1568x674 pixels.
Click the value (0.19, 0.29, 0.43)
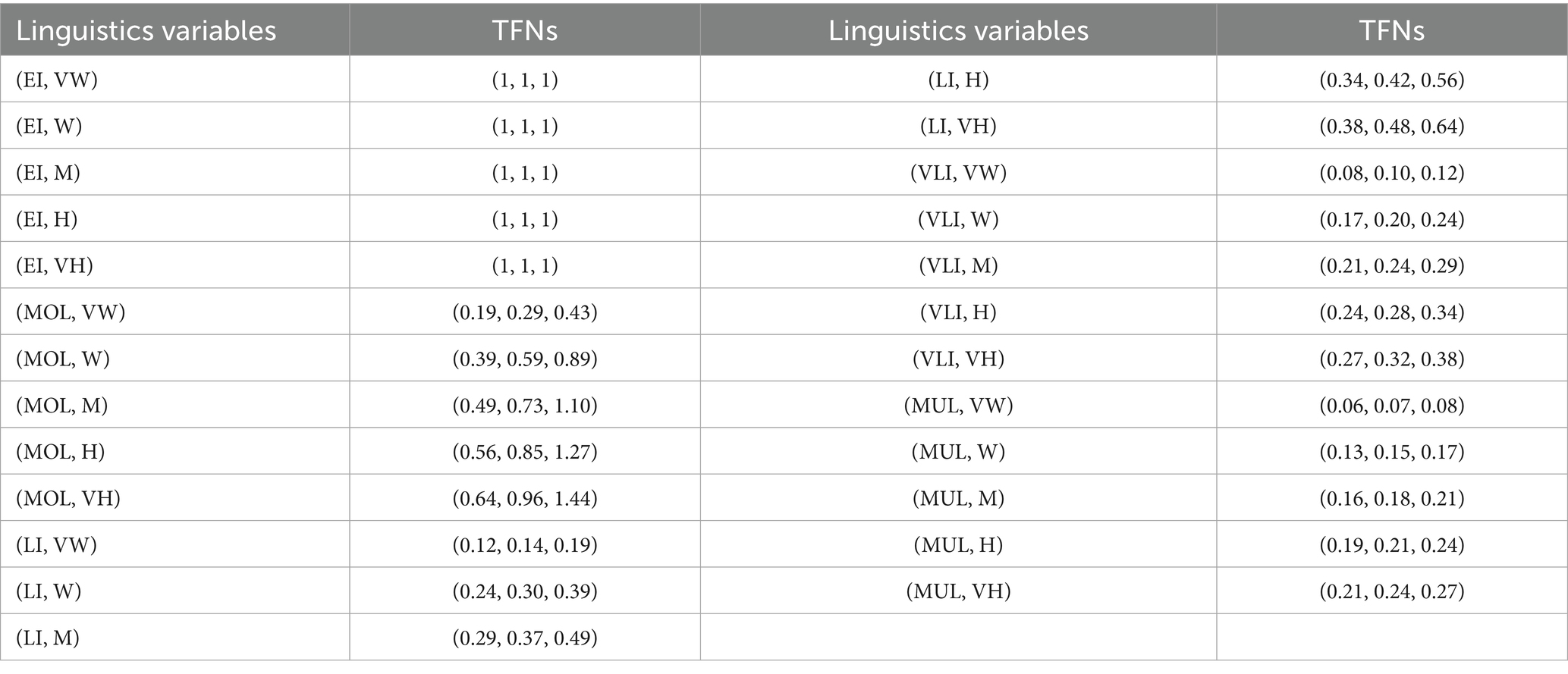pyautogui.click(x=525, y=312)
